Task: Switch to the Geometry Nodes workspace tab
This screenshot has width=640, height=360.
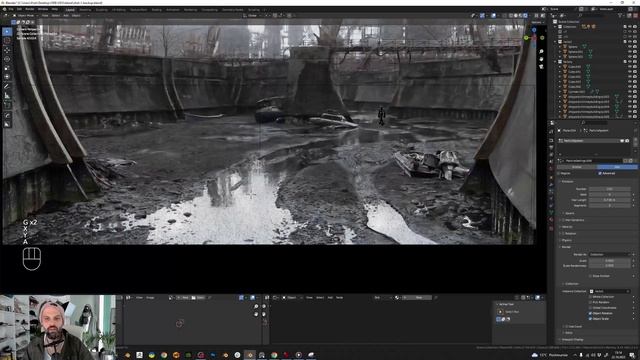Action: 233,9
